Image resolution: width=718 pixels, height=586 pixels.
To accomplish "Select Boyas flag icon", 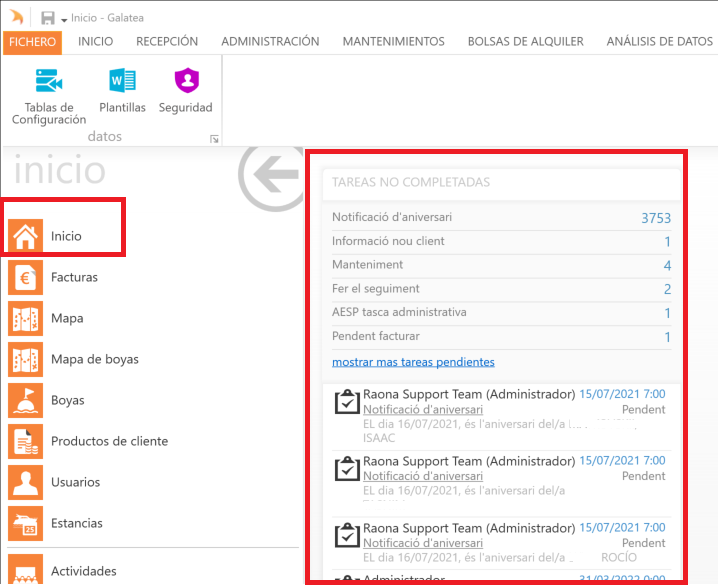I will pyautogui.click(x=25, y=400).
